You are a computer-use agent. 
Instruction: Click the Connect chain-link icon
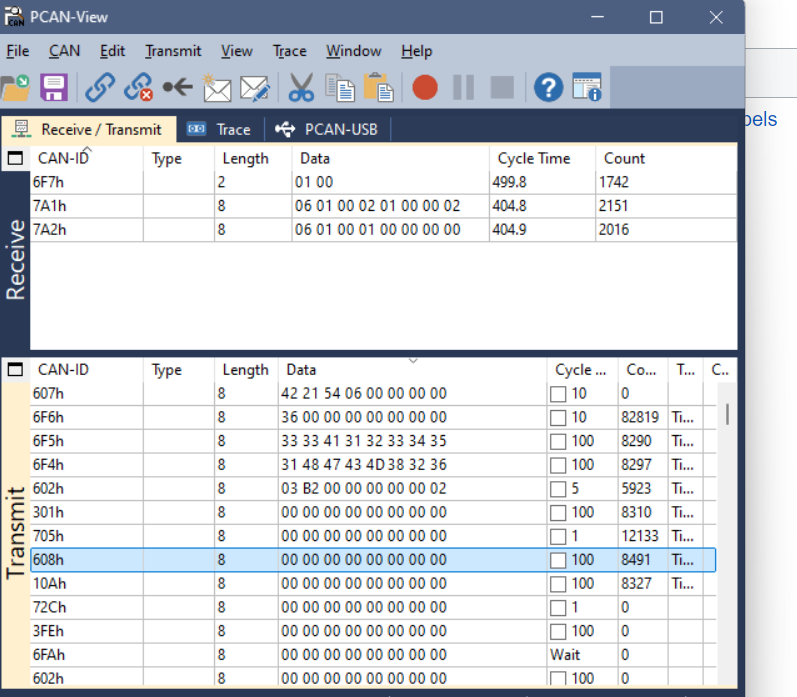click(99, 88)
